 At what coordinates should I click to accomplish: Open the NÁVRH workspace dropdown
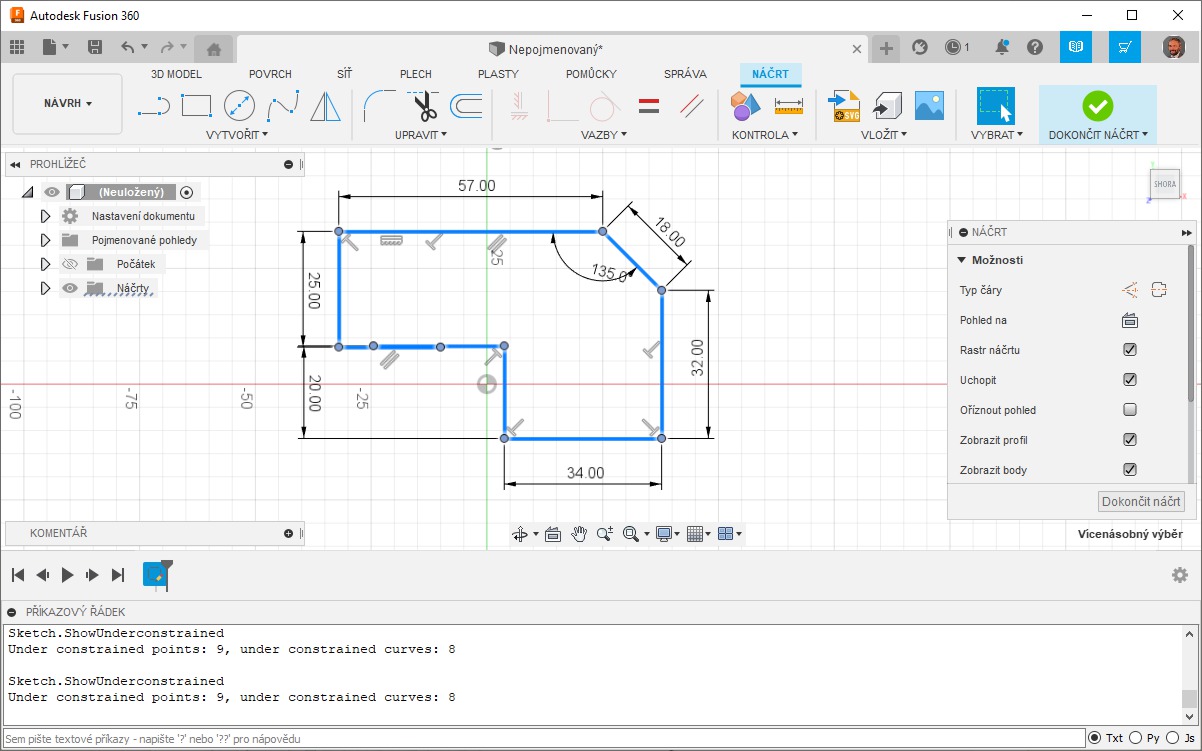click(68, 104)
